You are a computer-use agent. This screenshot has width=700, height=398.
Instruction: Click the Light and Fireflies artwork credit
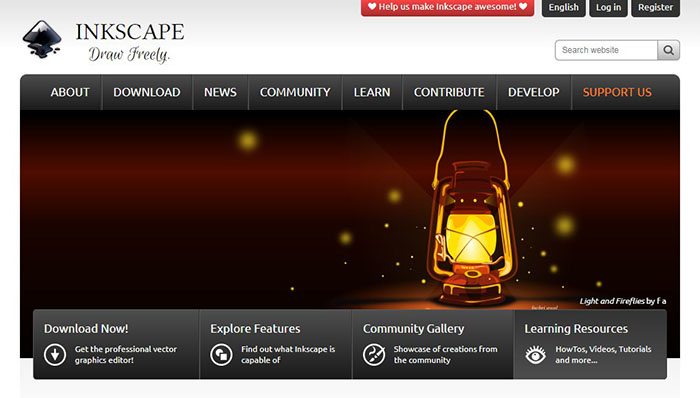coord(623,301)
